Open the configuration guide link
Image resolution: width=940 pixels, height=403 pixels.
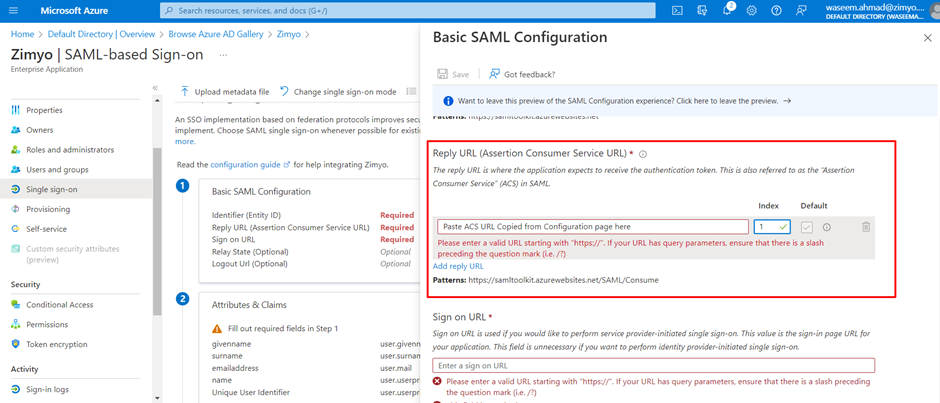pyautogui.click(x=246, y=164)
